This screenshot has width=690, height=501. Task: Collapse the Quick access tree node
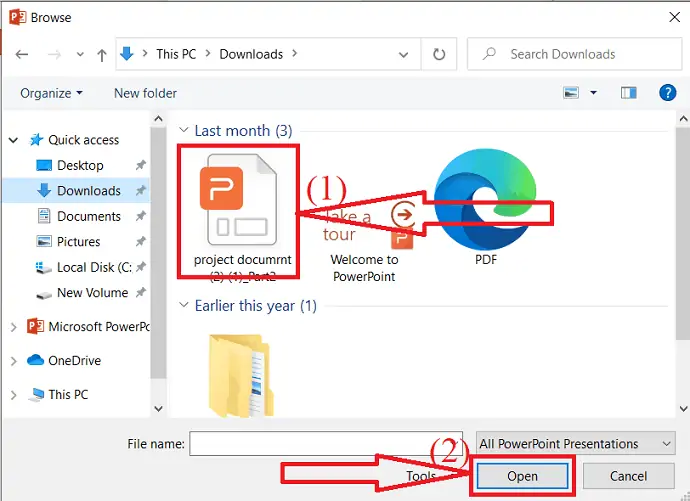coord(14,140)
